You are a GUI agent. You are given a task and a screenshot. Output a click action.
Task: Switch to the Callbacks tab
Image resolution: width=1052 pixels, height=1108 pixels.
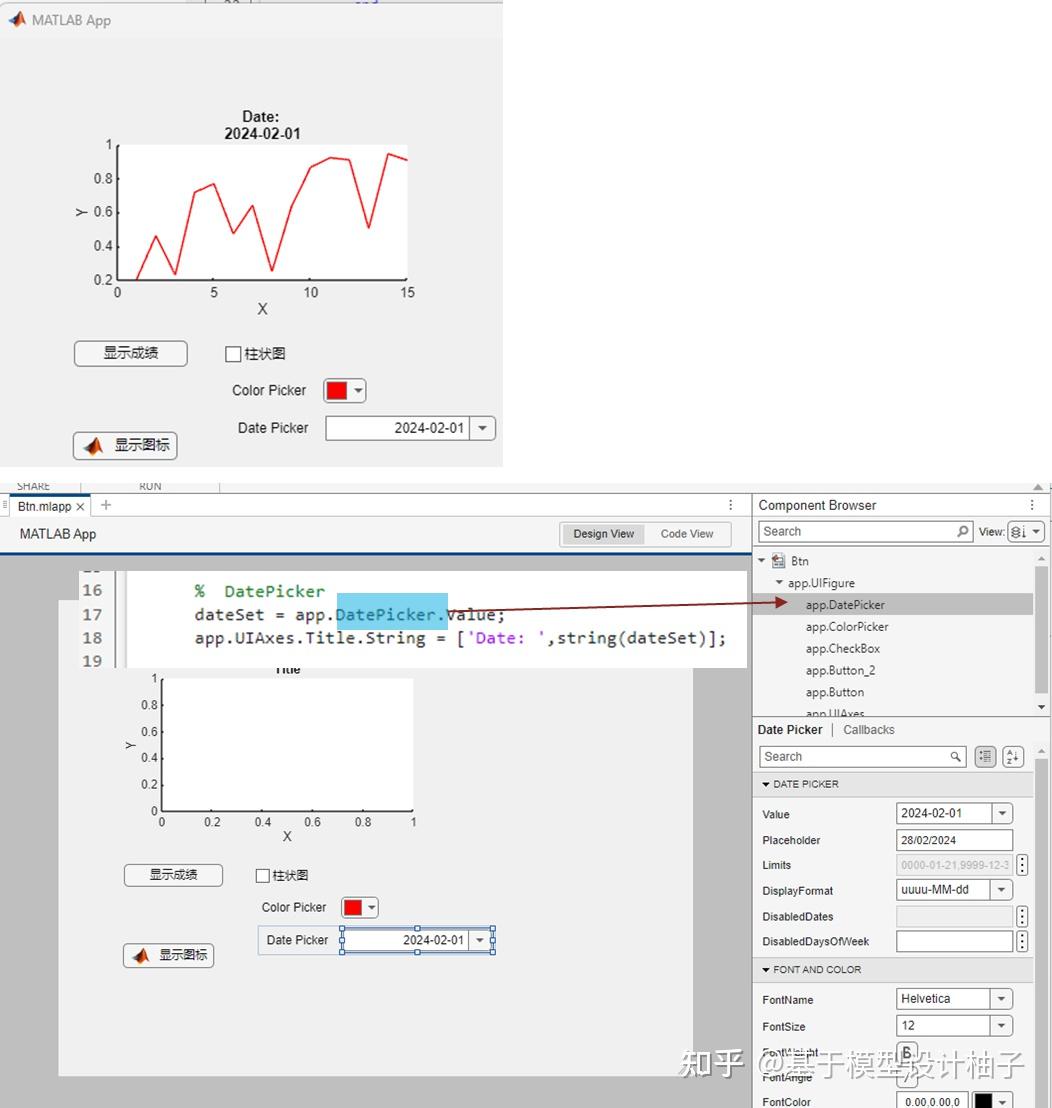click(868, 729)
